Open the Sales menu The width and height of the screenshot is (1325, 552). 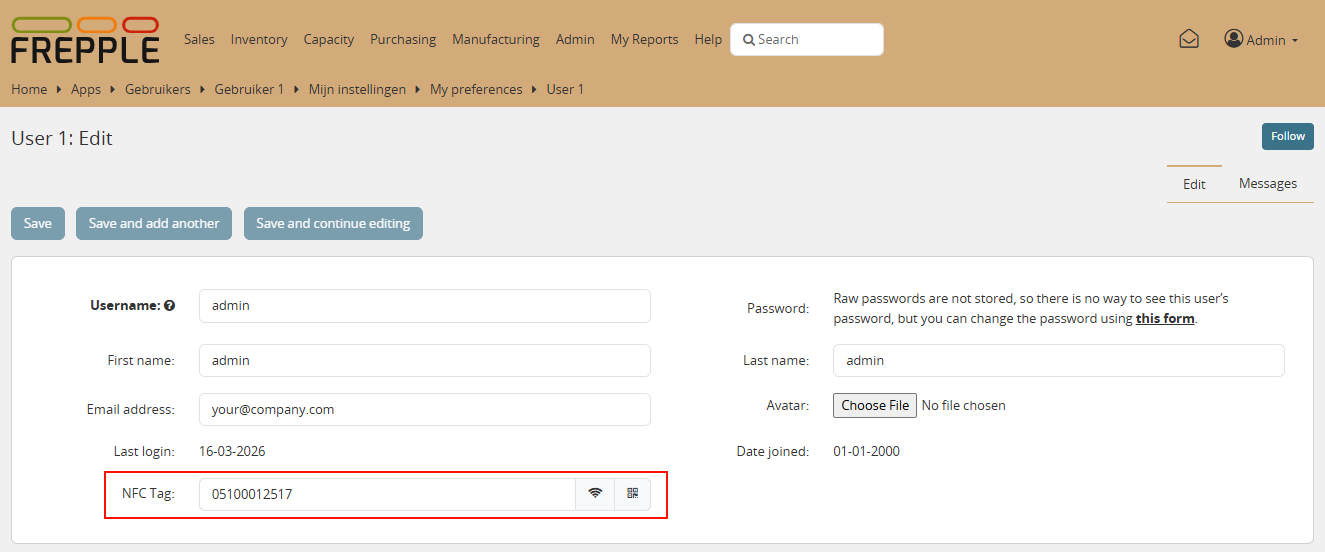click(x=199, y=40)
